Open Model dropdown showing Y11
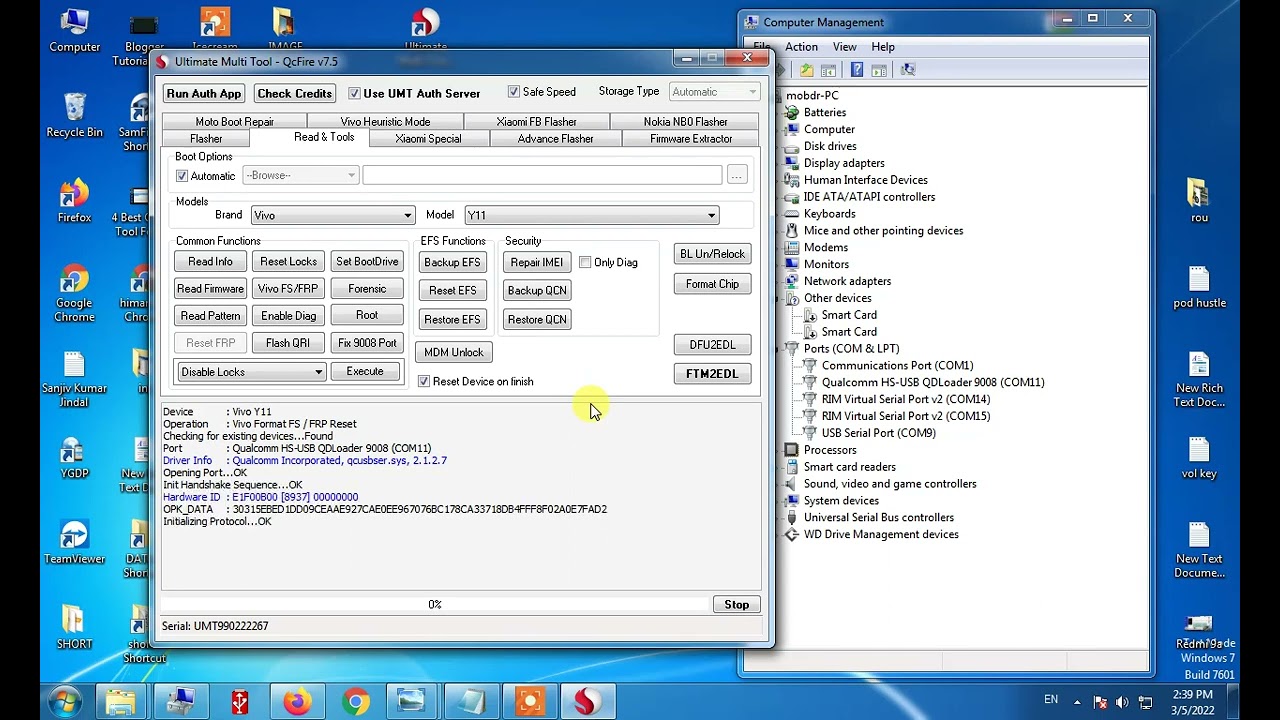Screen dimensions: 1280x720 point(591,215)
